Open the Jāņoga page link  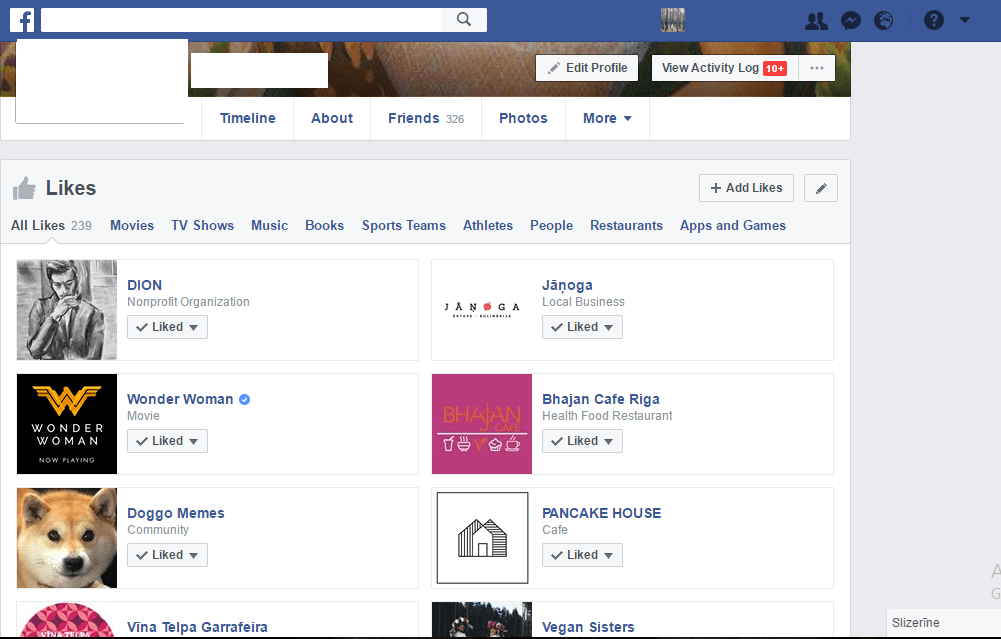[x=568, y=285]
